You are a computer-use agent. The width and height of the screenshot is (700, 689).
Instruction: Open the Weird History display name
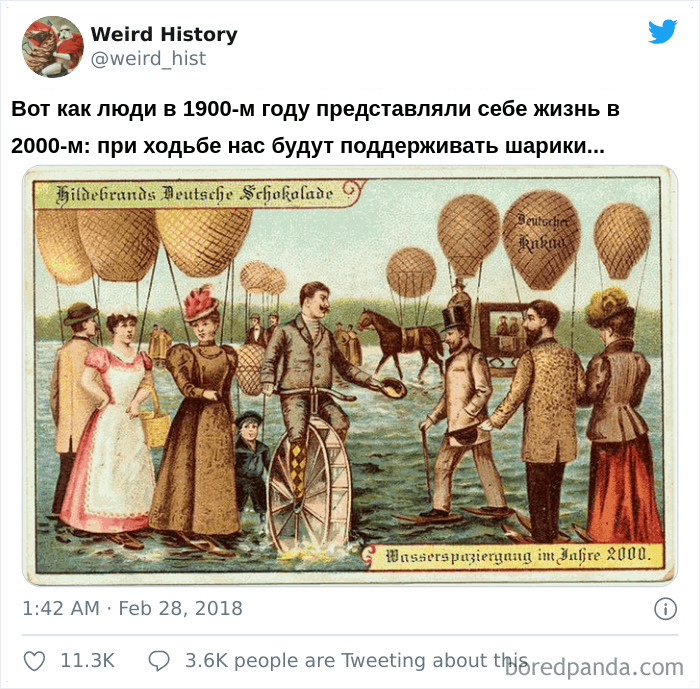164,34
